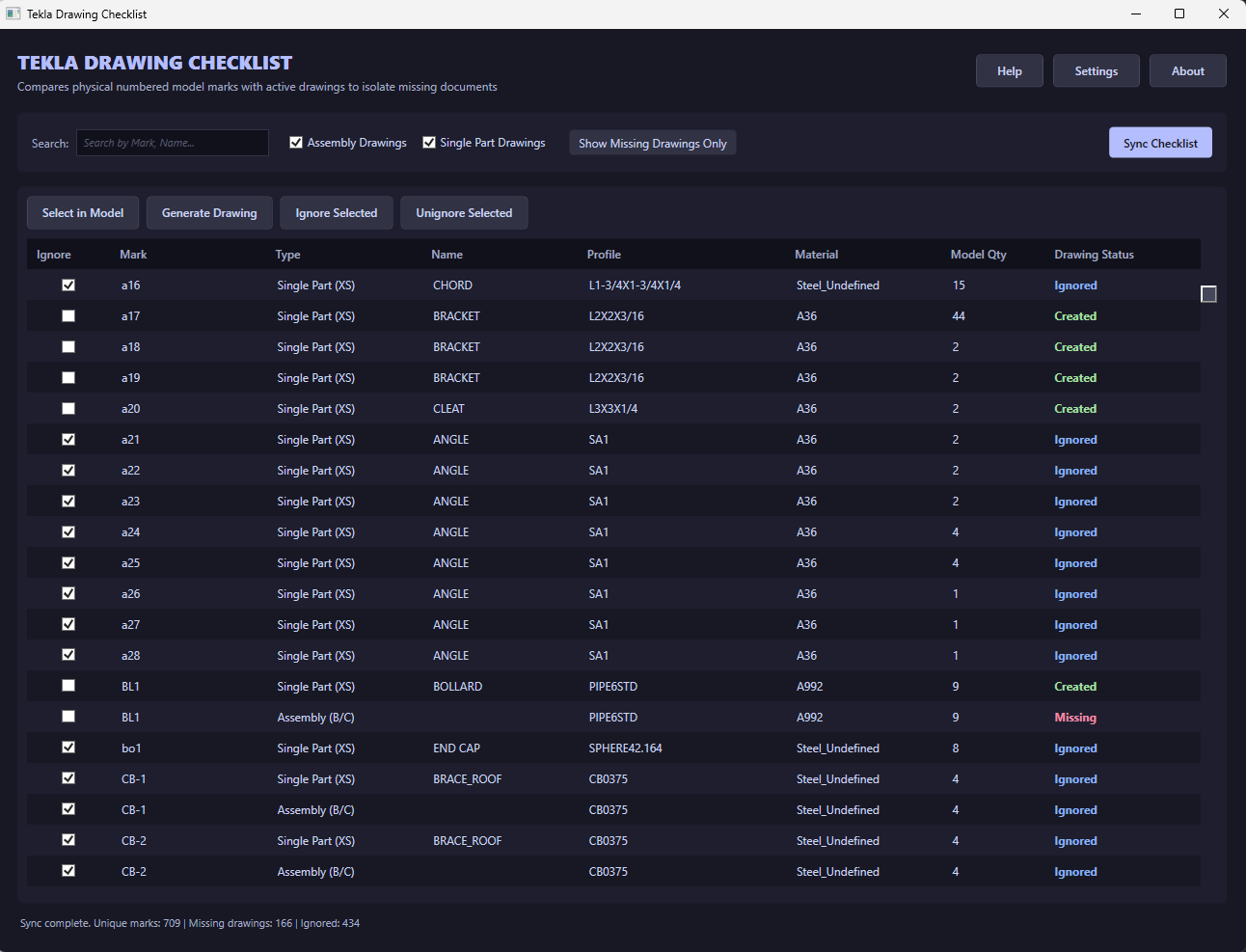Select the 'Missing' status for BL1
This screenshot has height=952, width=1246.
[1075, 718]
